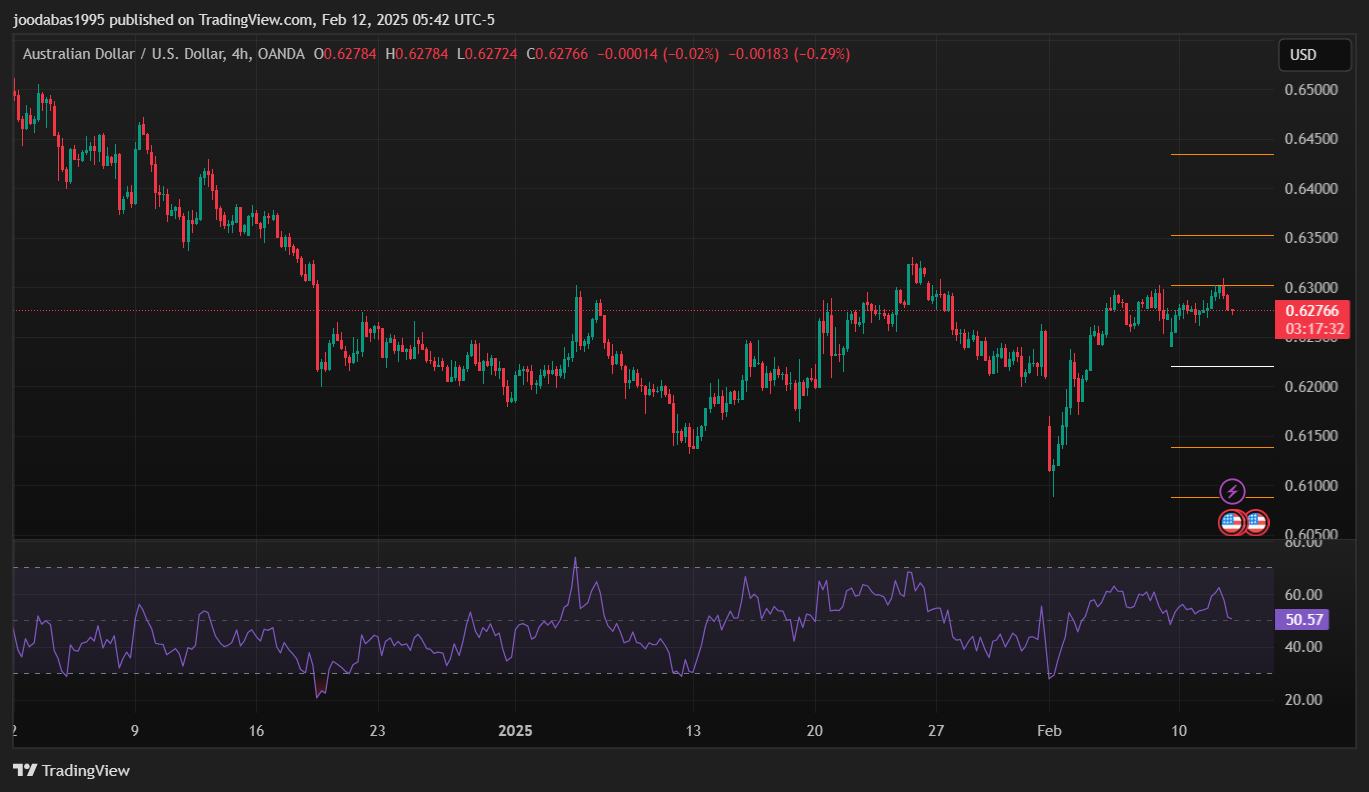Click the 60.00 RSI scale label
The height and width of the screenshot is (792, 1369).
click(x=1304, y=594)
